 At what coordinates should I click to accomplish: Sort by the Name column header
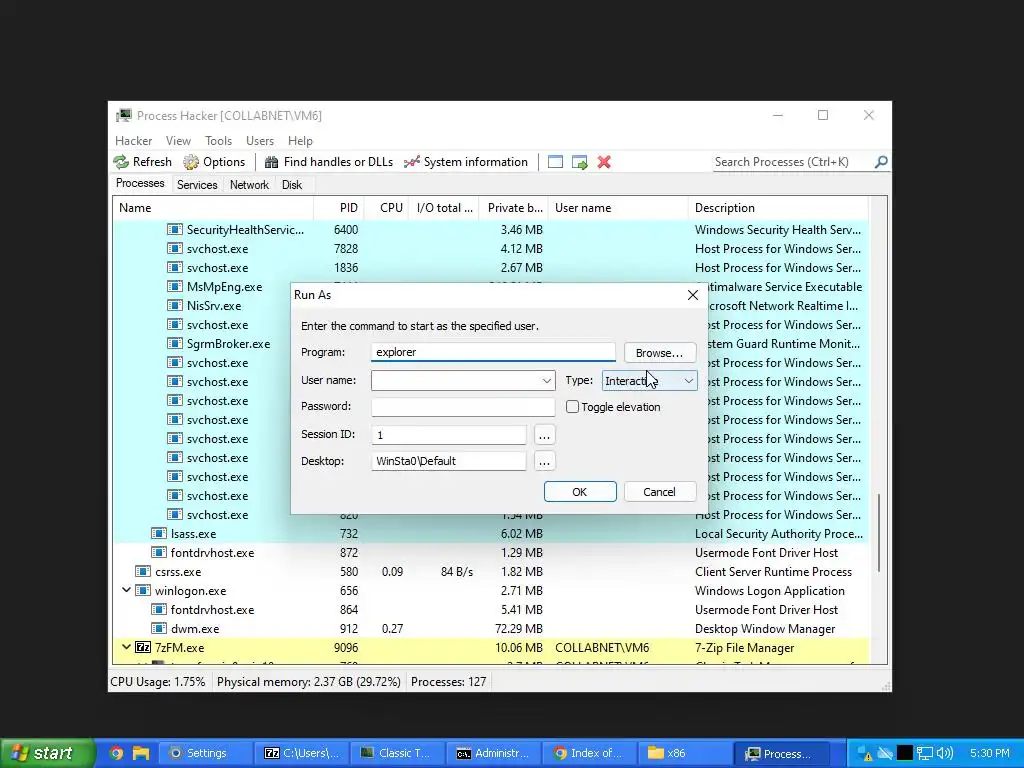click(214, 208)
